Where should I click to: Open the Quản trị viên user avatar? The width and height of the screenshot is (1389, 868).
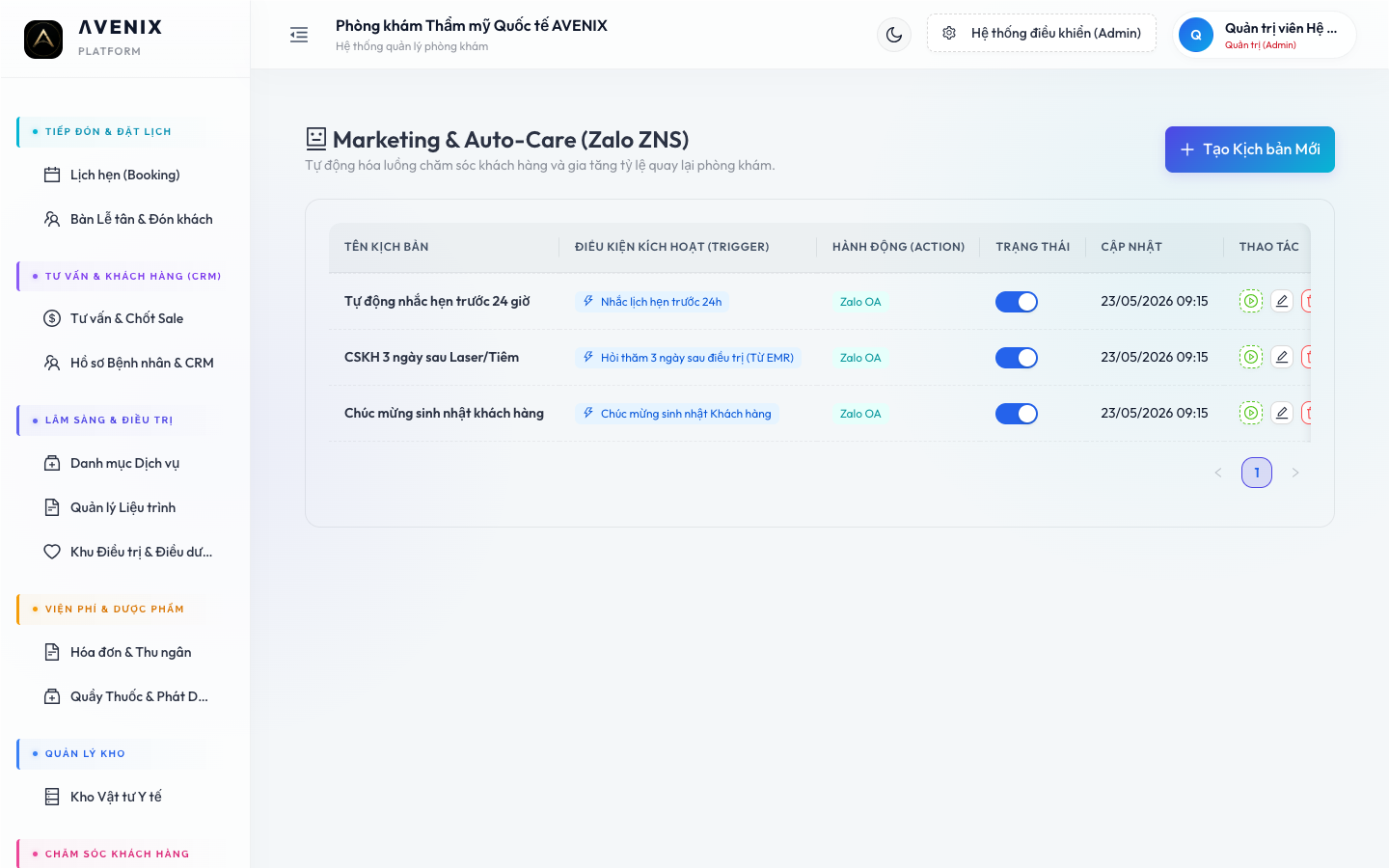point(1196,35)
